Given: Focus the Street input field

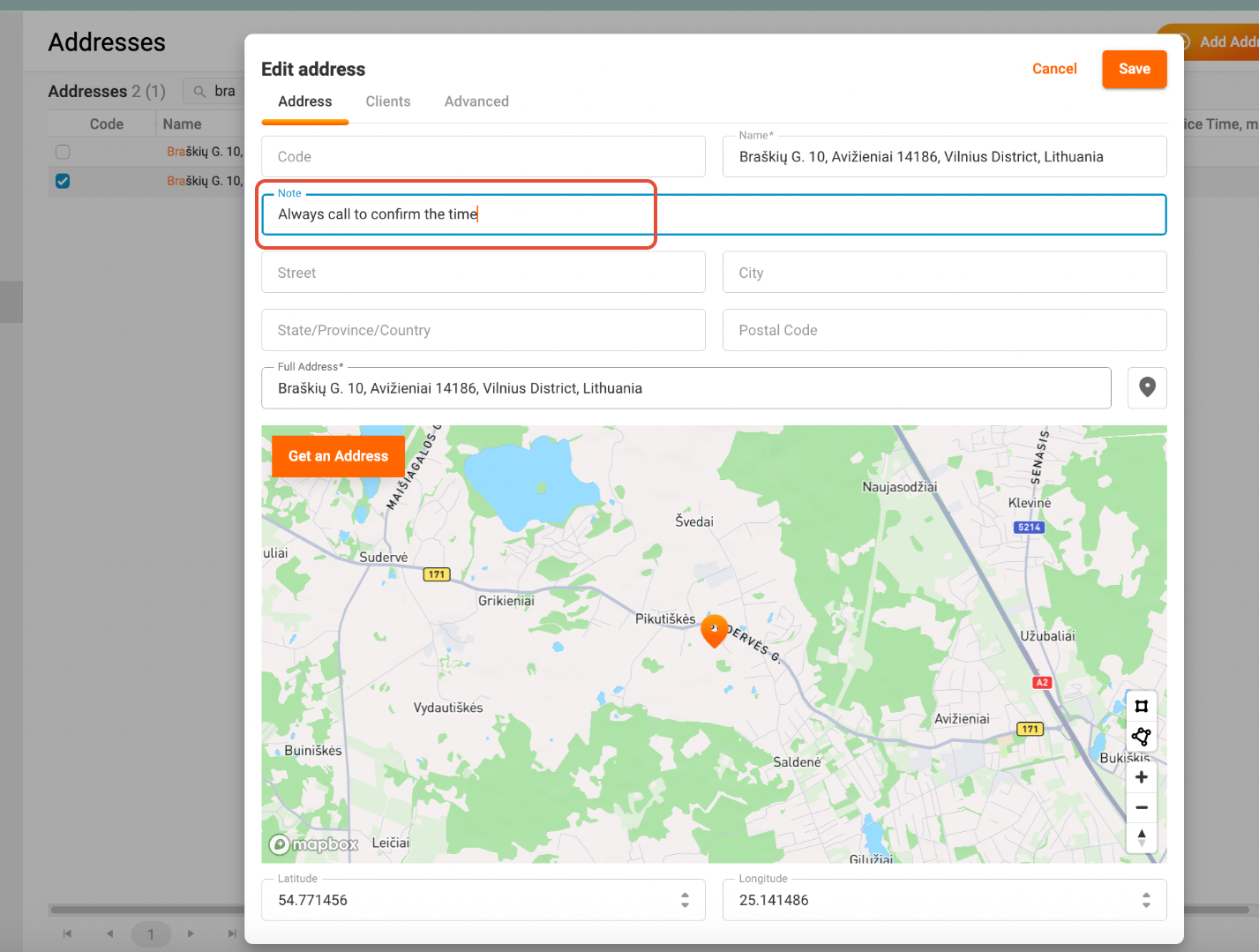Looking at the screenshot, I should point(483,273).
